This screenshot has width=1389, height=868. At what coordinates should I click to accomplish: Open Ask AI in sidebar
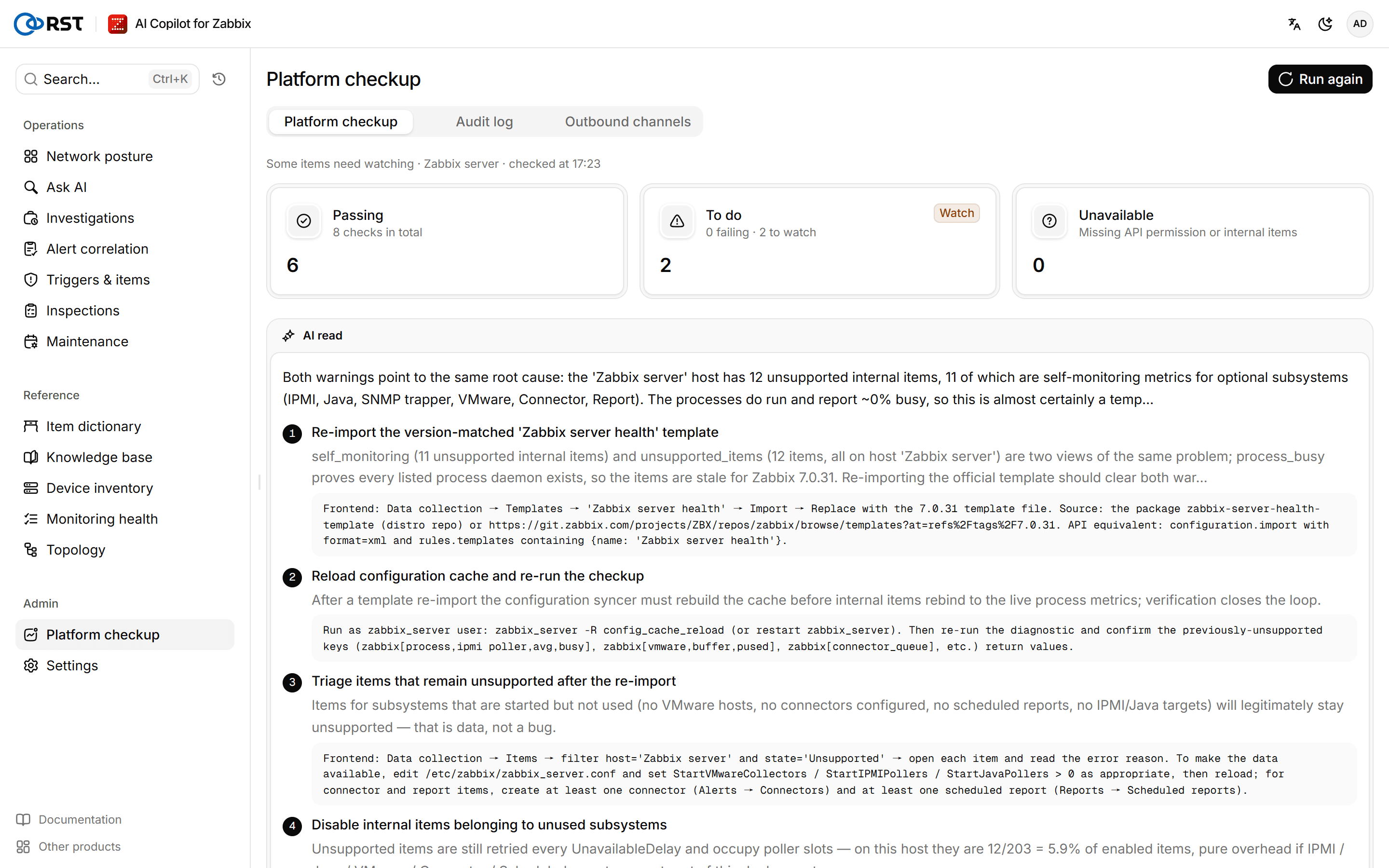click(x=125, y=187)
